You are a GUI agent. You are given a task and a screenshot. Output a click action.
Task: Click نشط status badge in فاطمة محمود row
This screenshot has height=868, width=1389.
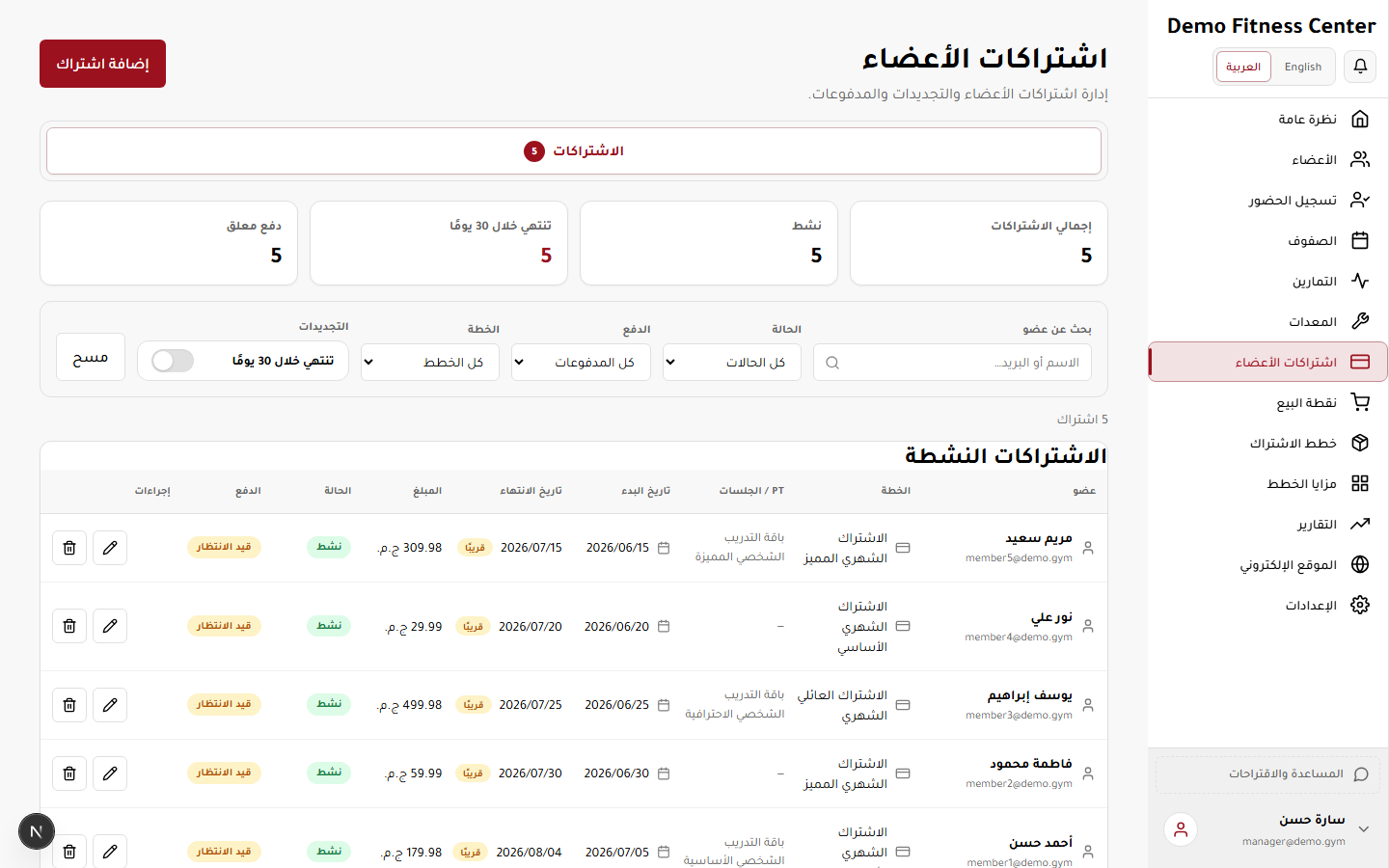point(329,773)
